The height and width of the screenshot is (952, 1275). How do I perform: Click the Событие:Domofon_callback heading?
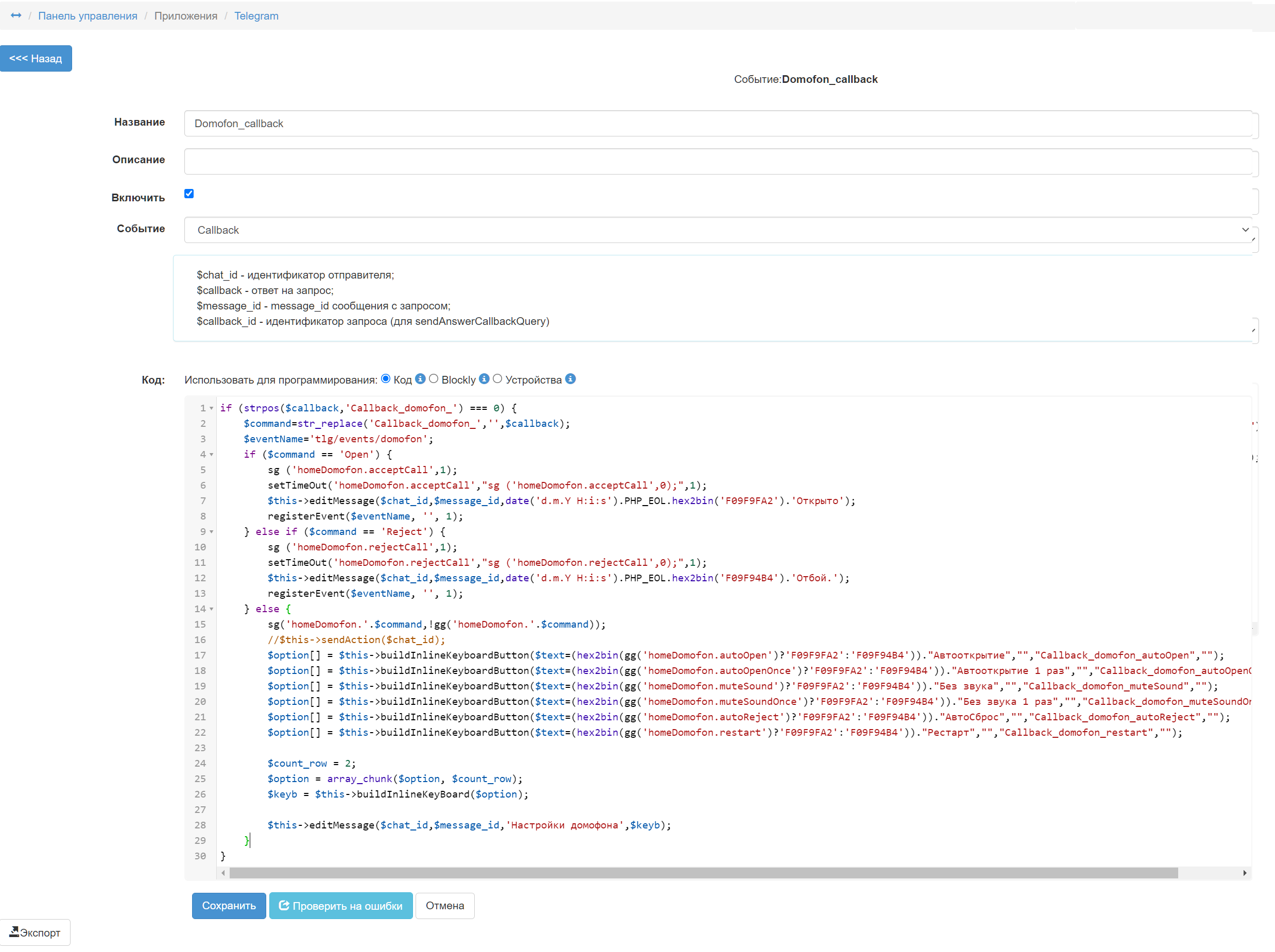805,79
